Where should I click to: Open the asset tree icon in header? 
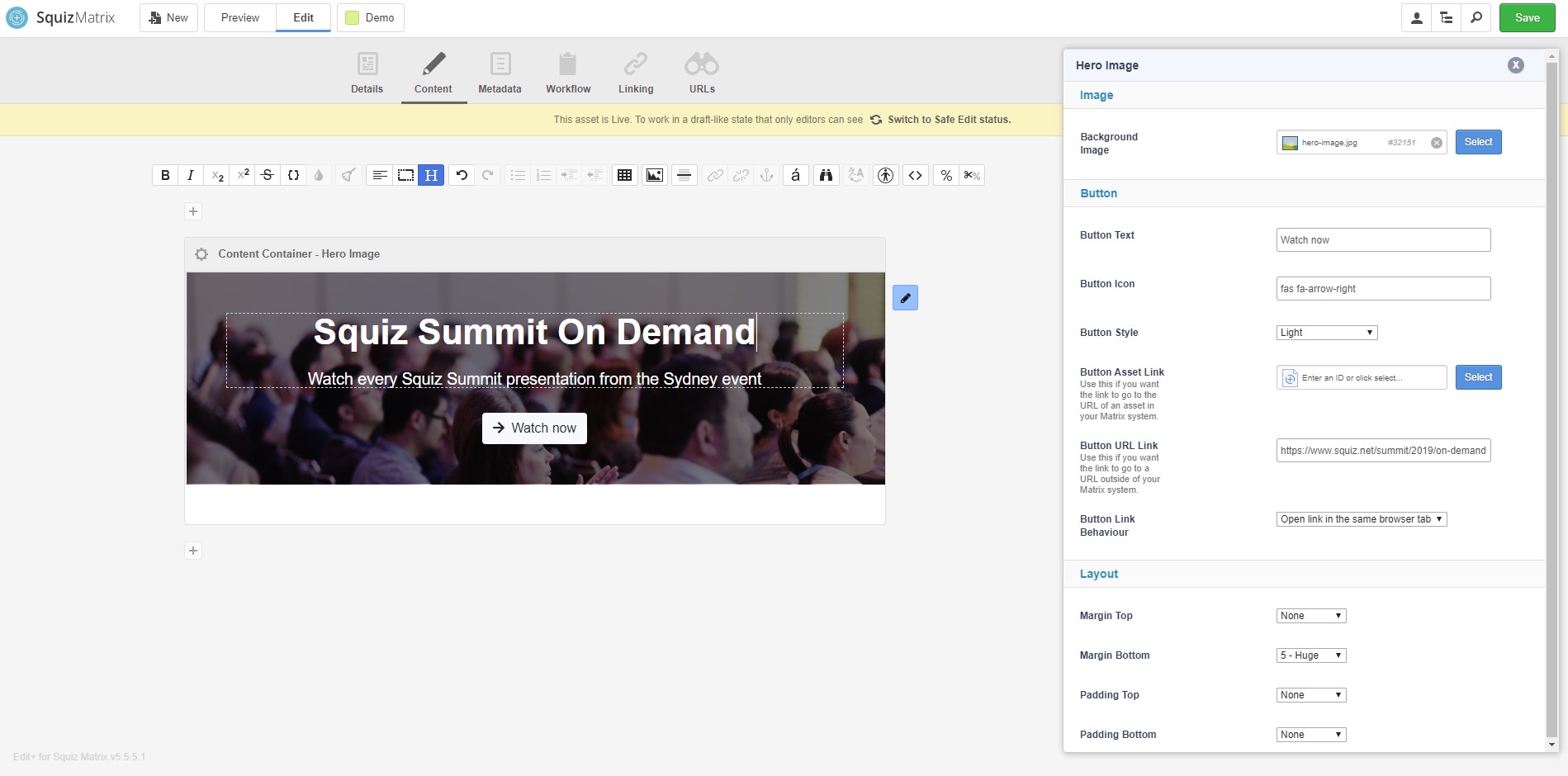(x=1447, y=17)
